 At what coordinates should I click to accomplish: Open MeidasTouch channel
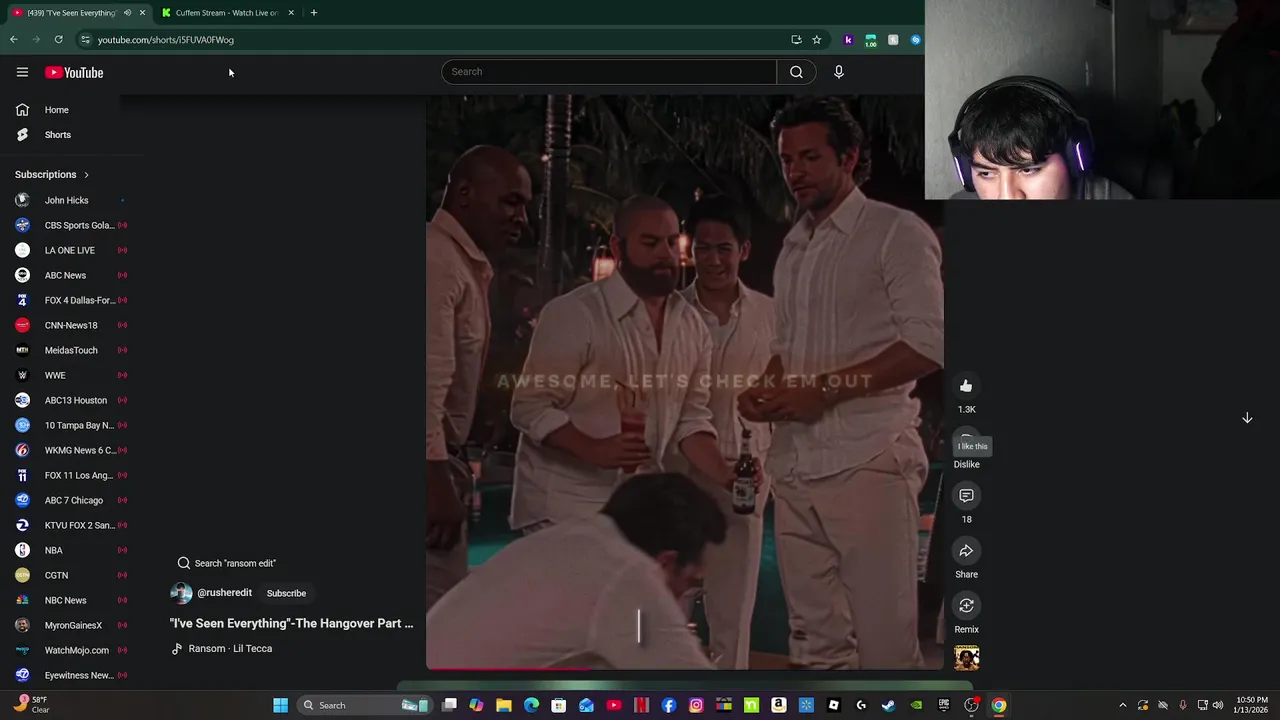[70, 350]
